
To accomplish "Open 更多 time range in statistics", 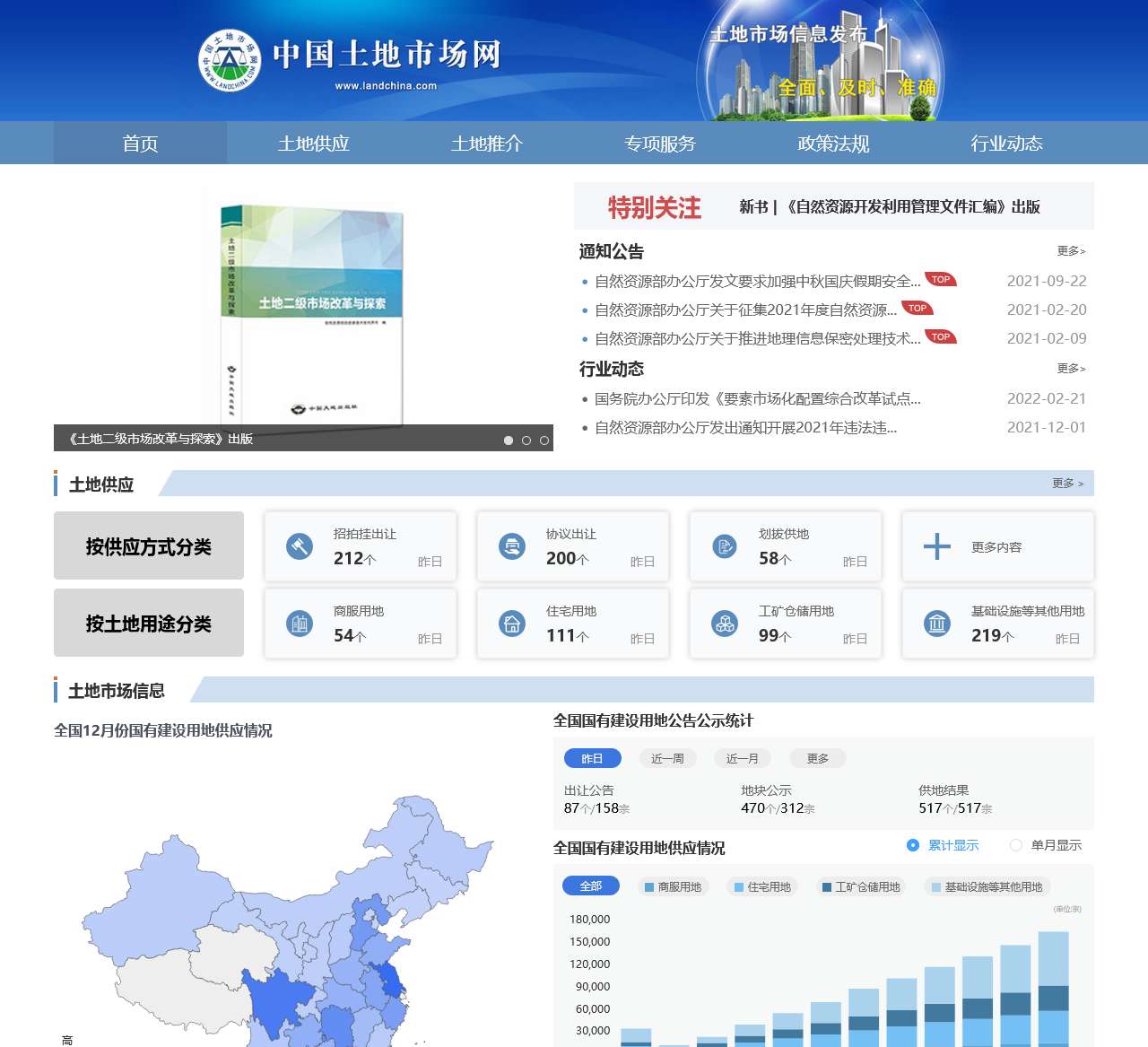I will pyautogui.click(x=818, y=759).
